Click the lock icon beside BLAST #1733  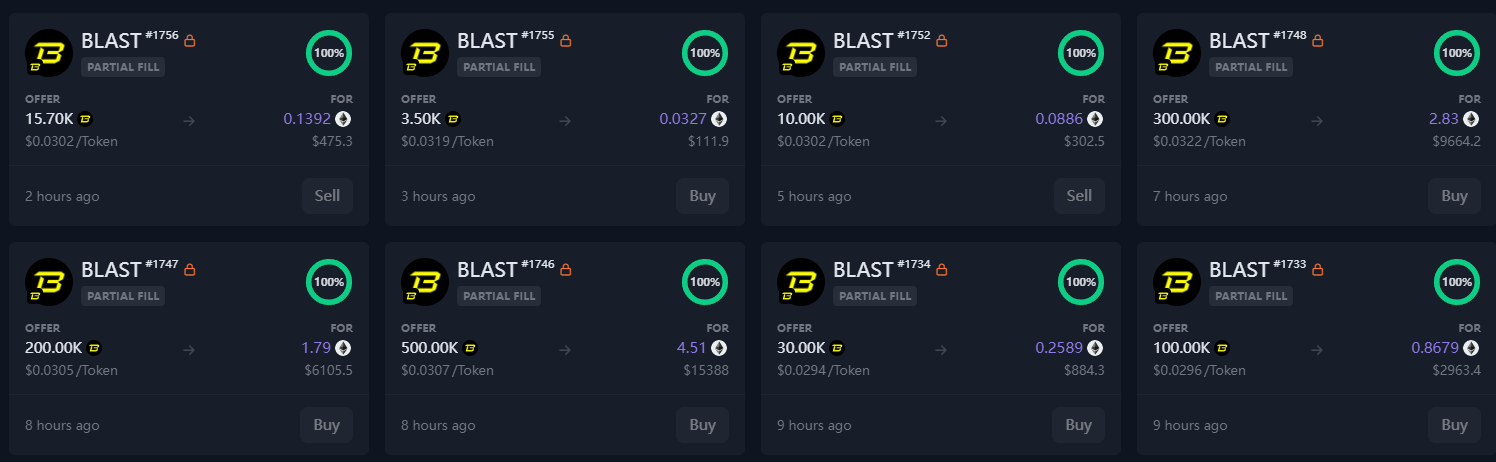1317,270
